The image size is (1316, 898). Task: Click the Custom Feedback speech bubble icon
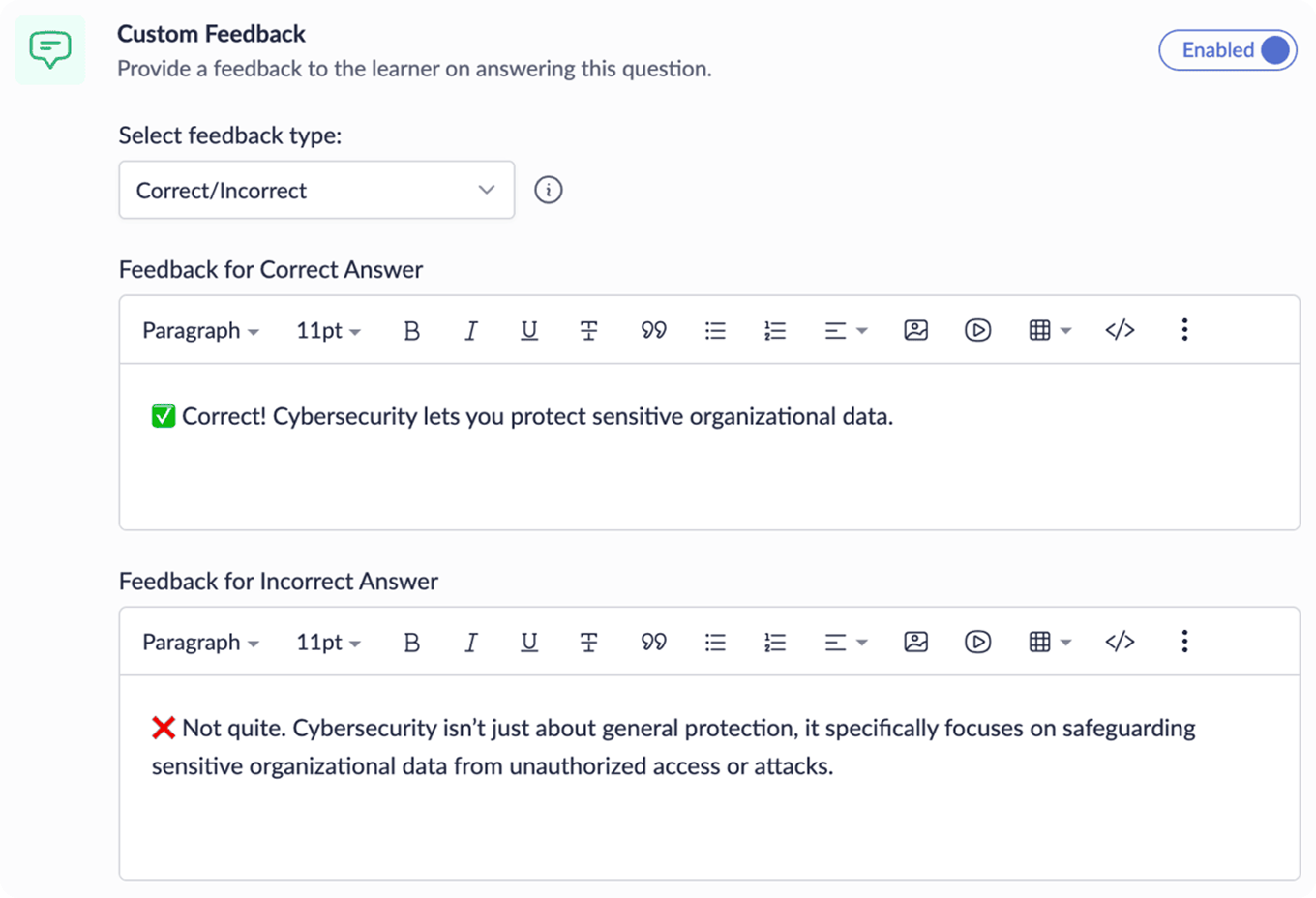pos(49,49)
